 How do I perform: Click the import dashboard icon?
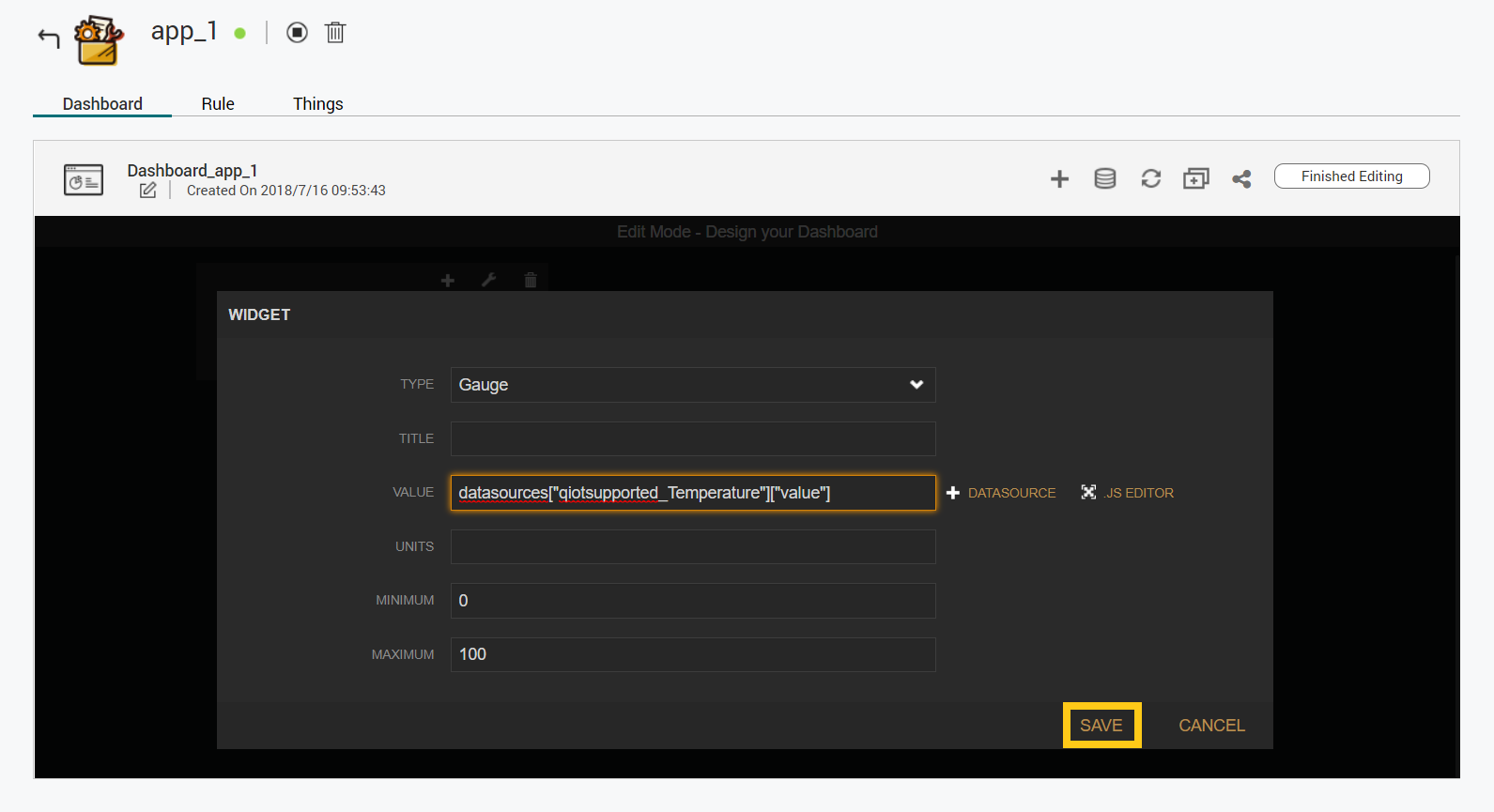(1195, 178)
